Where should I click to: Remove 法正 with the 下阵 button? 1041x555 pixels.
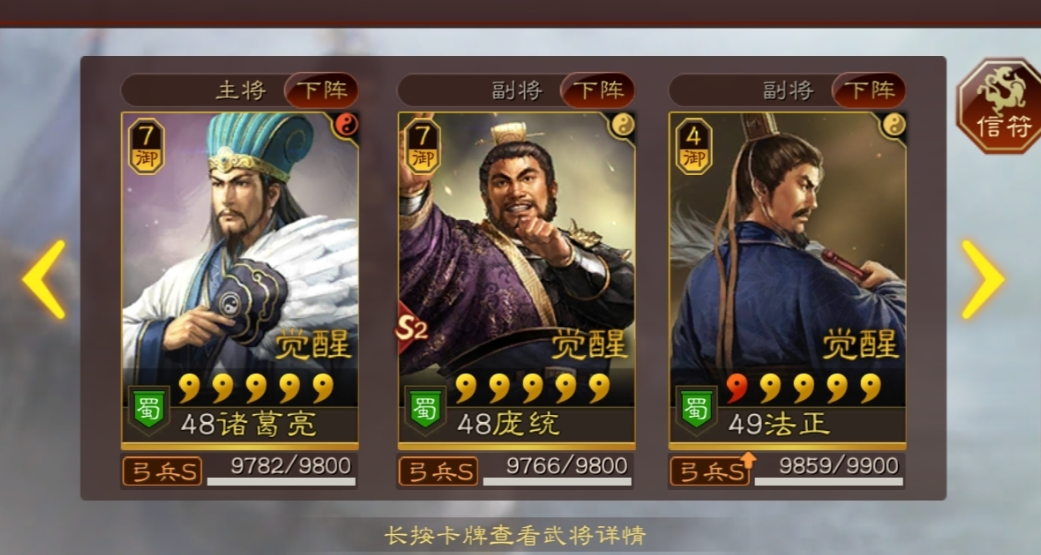[x=869, y=90]
